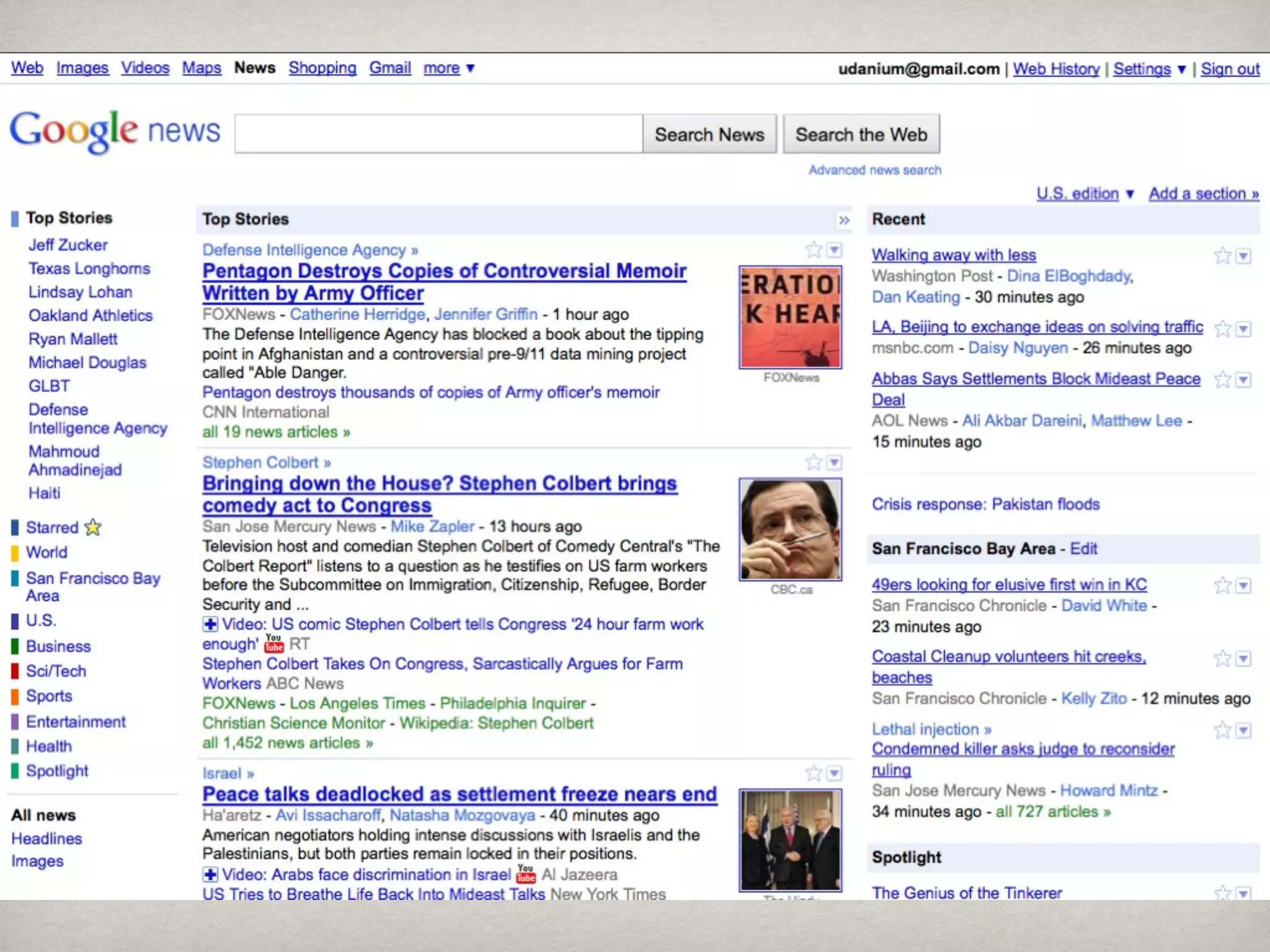
Task: Open Advanced news search link
Action: [x=874, y=170]
